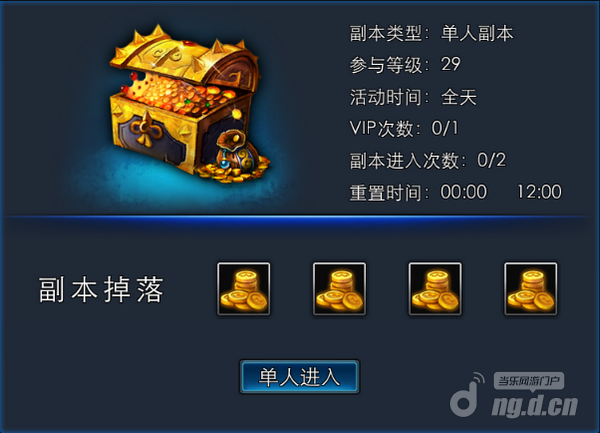600x433 pixels.
Task: Click the 副本进入次数 0/2 counter
Action: click(428, 160)
